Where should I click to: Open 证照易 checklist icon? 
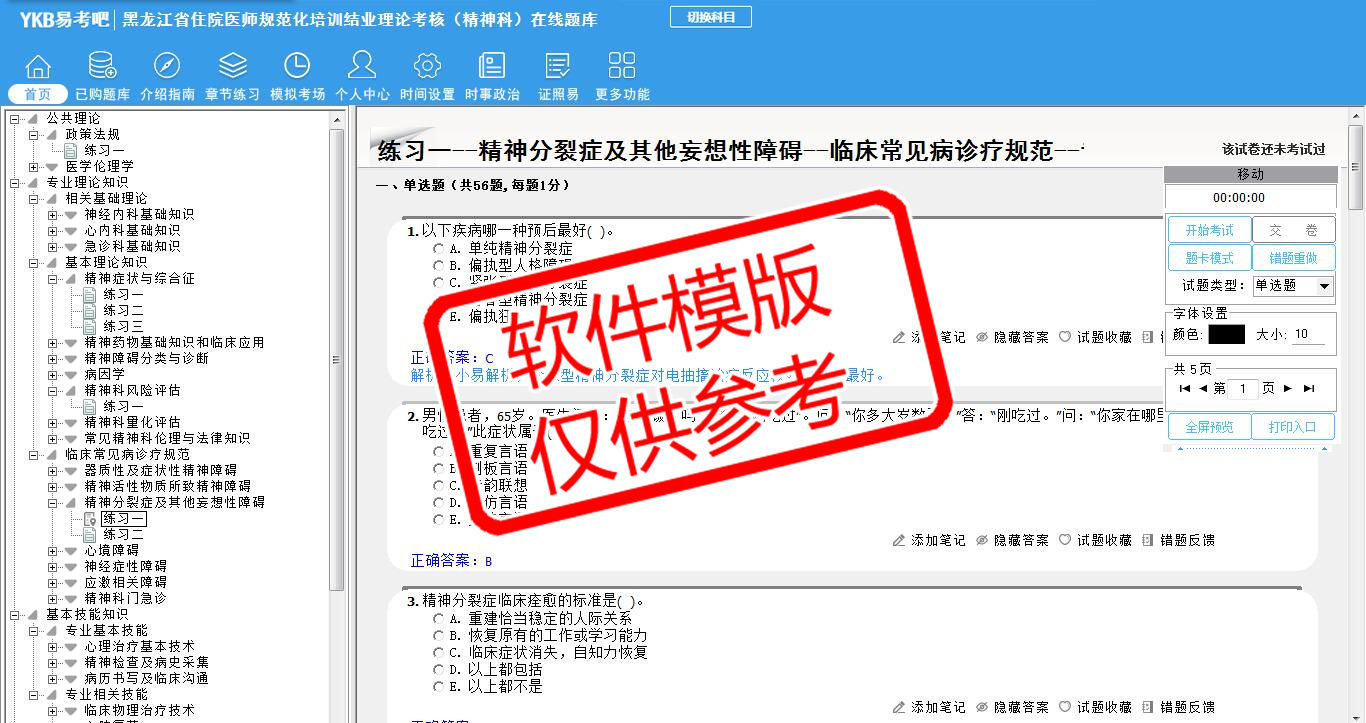[x=558, y=67]
